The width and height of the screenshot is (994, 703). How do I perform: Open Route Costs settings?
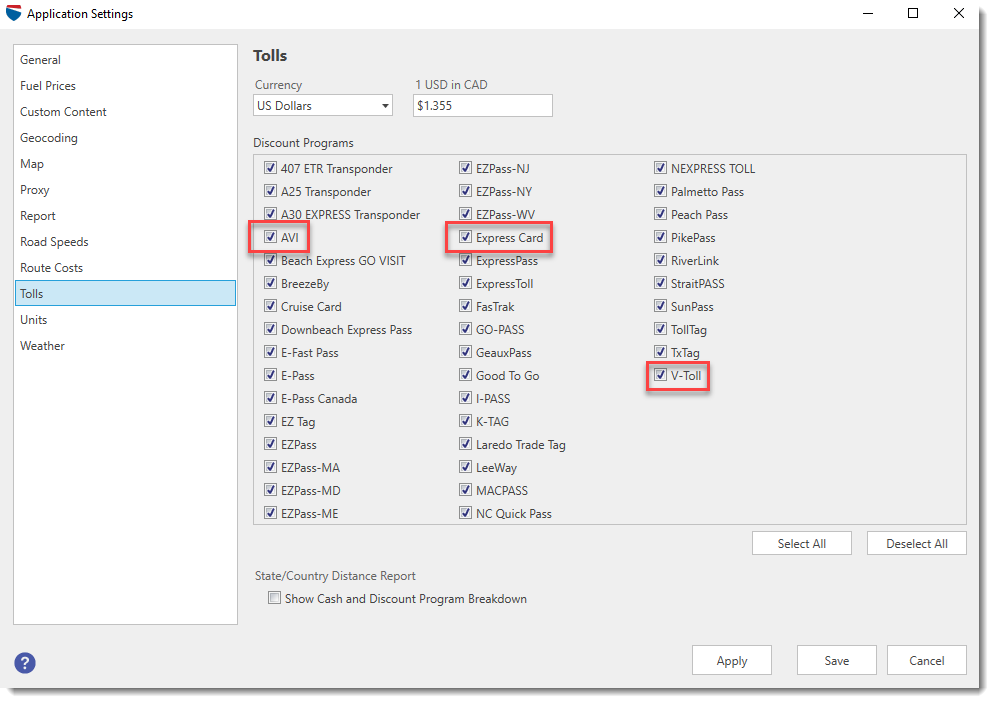126,268
